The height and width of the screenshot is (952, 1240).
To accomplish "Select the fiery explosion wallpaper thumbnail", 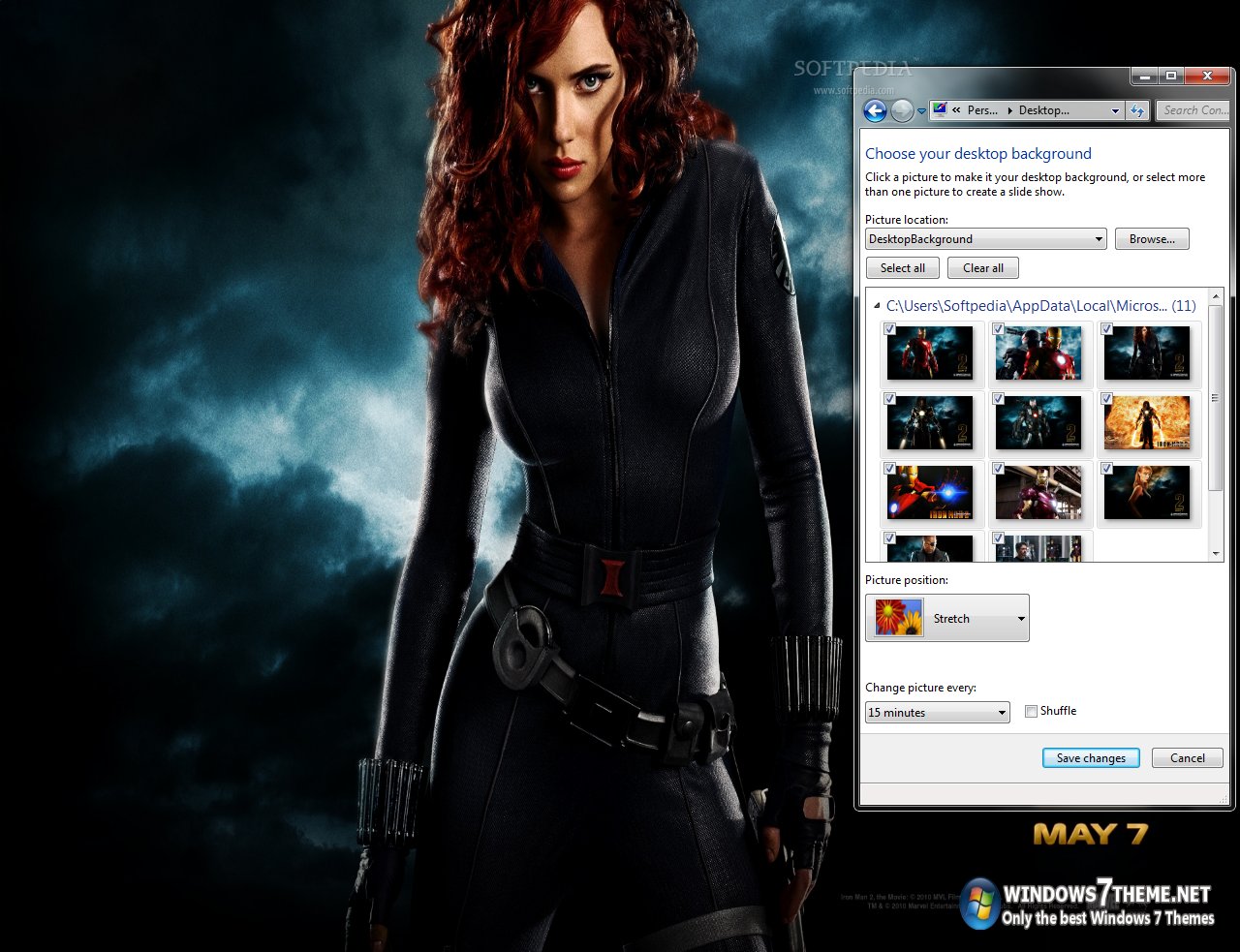I will (1147, 423).
